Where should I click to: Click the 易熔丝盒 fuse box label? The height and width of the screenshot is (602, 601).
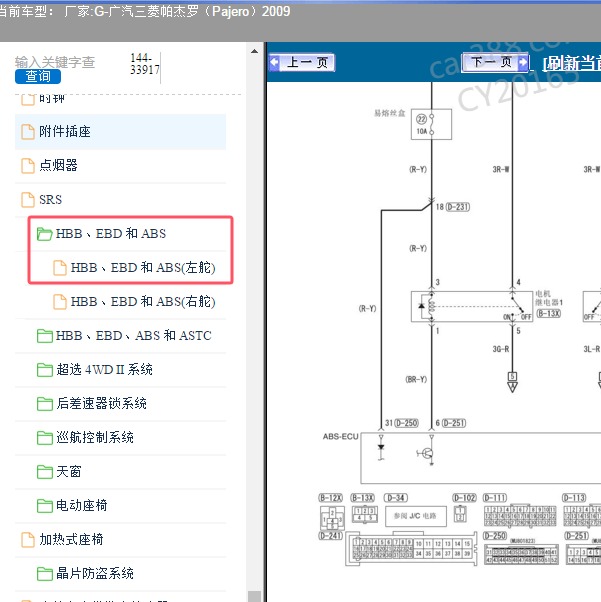[x=389, y=113]
